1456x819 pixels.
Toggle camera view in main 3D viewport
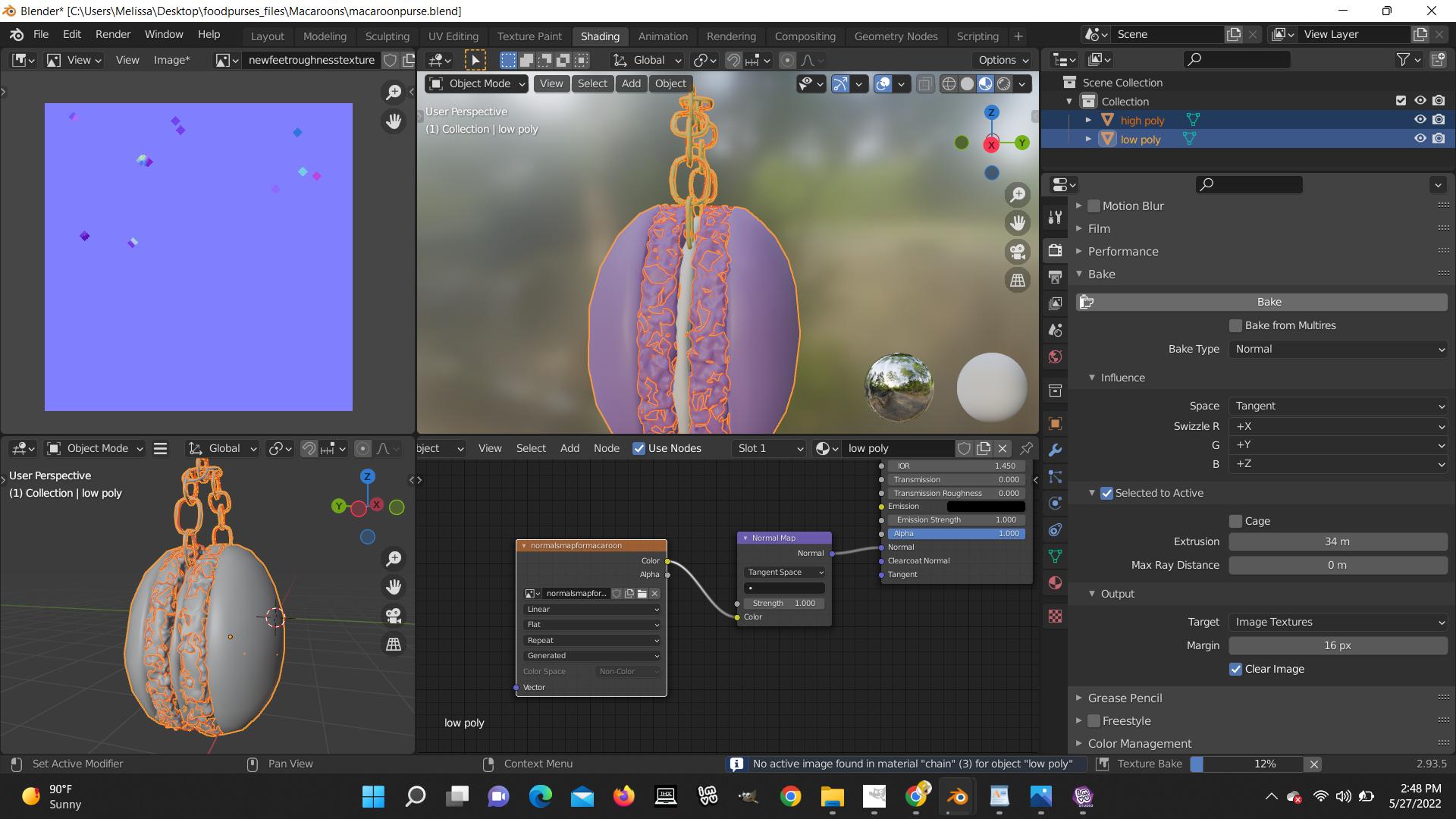point(1018,251)
